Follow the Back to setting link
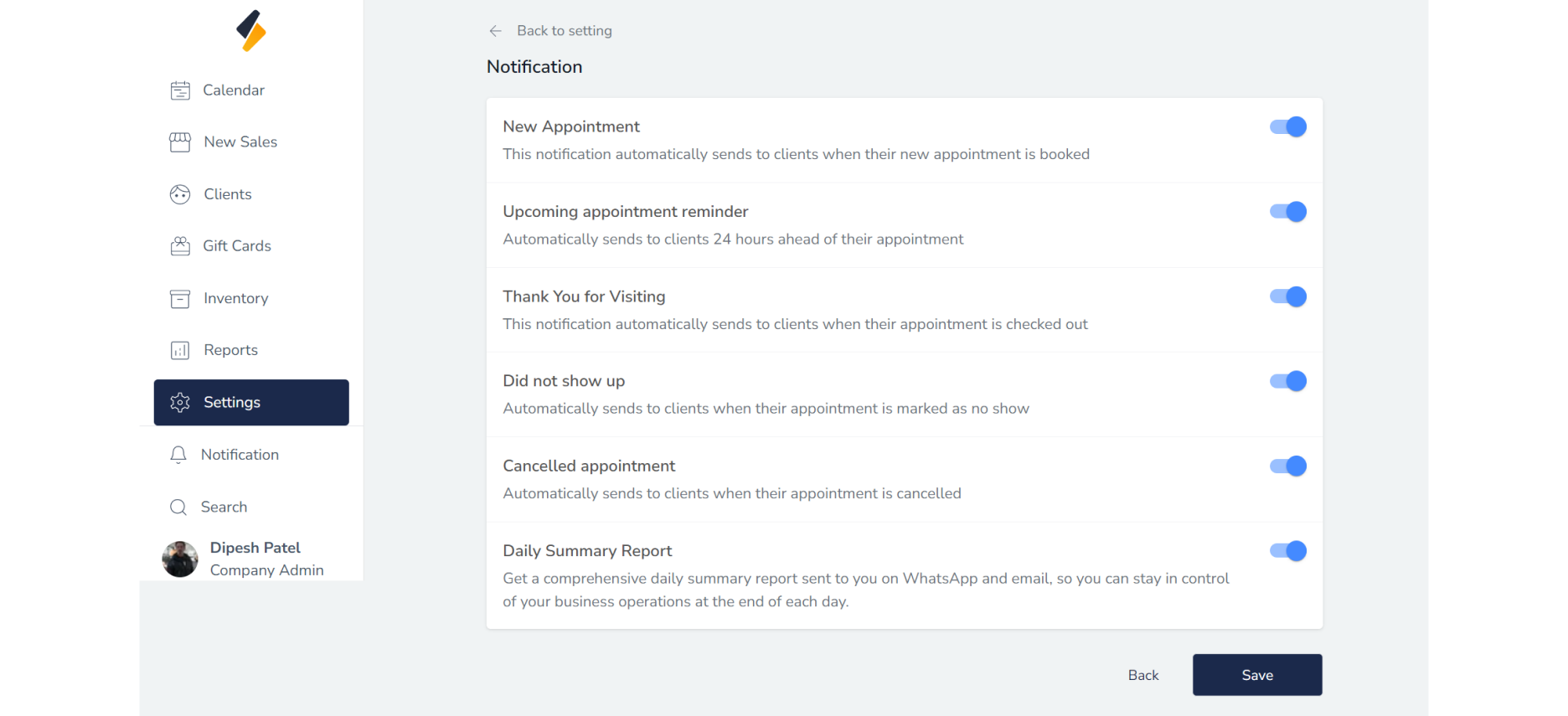This screenshot has width=1568, height=716. click(564, 31)
